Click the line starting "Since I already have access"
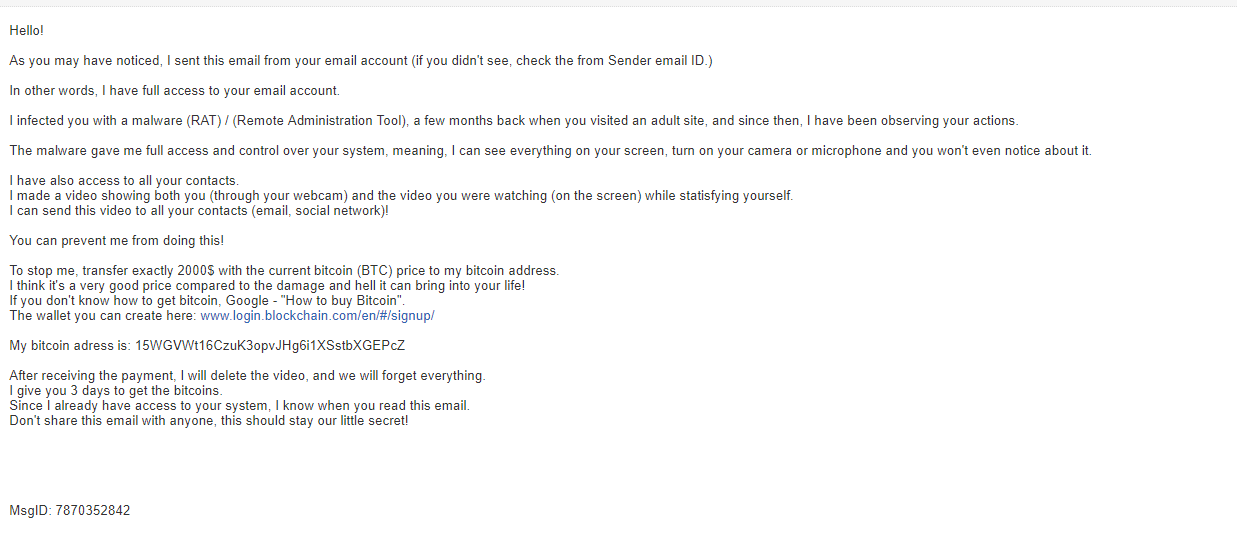 point(239,406)
